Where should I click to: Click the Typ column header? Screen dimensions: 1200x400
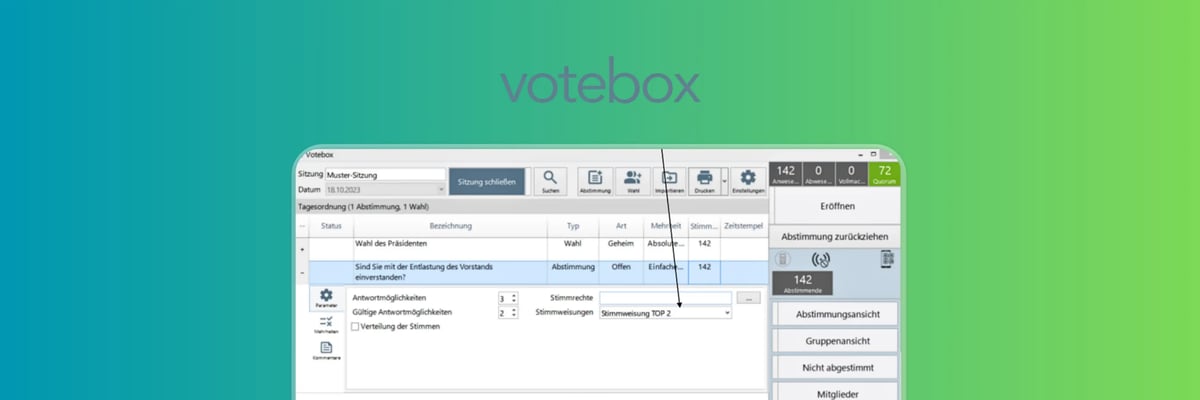[x=573, y=226]
